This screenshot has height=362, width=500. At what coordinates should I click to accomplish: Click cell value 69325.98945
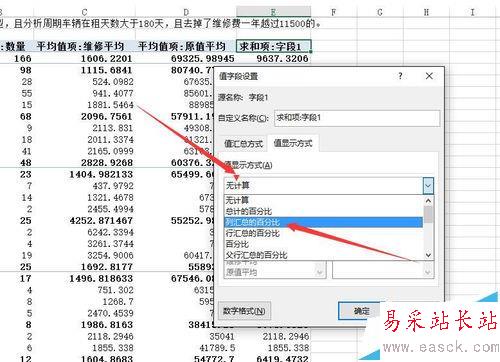(203, 59)
